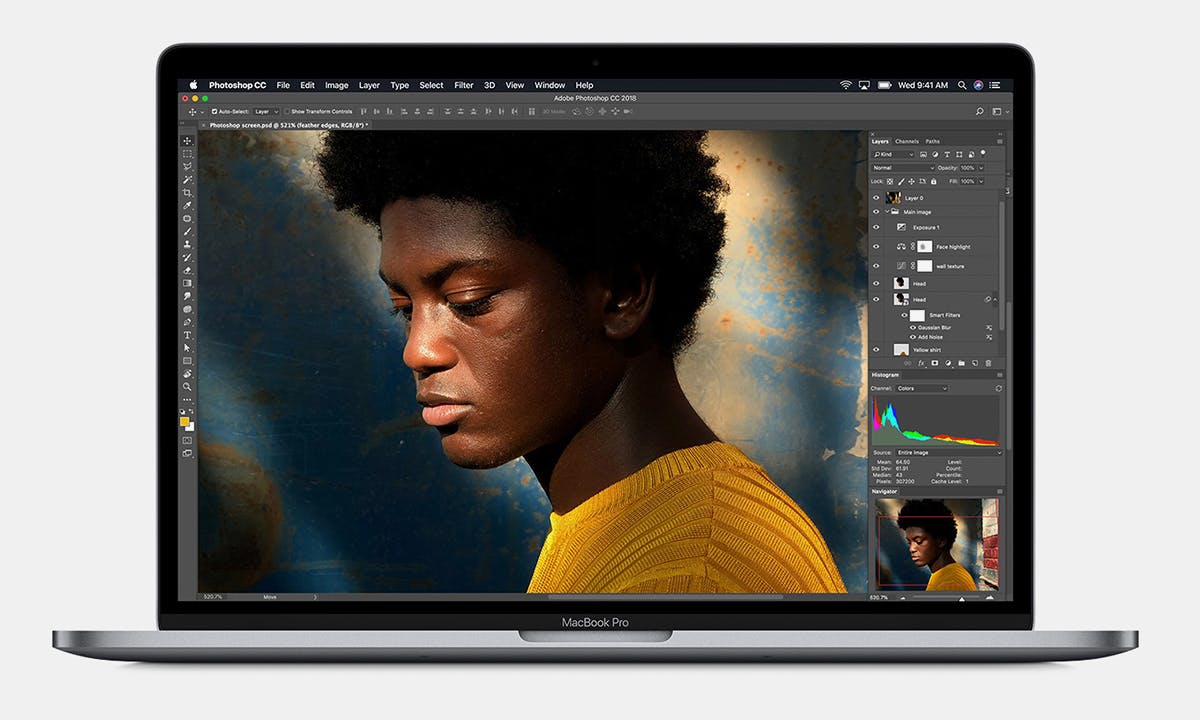Toggle visibility of the Yellow shirt layer

pyautogui.click(x=877, y=350)
